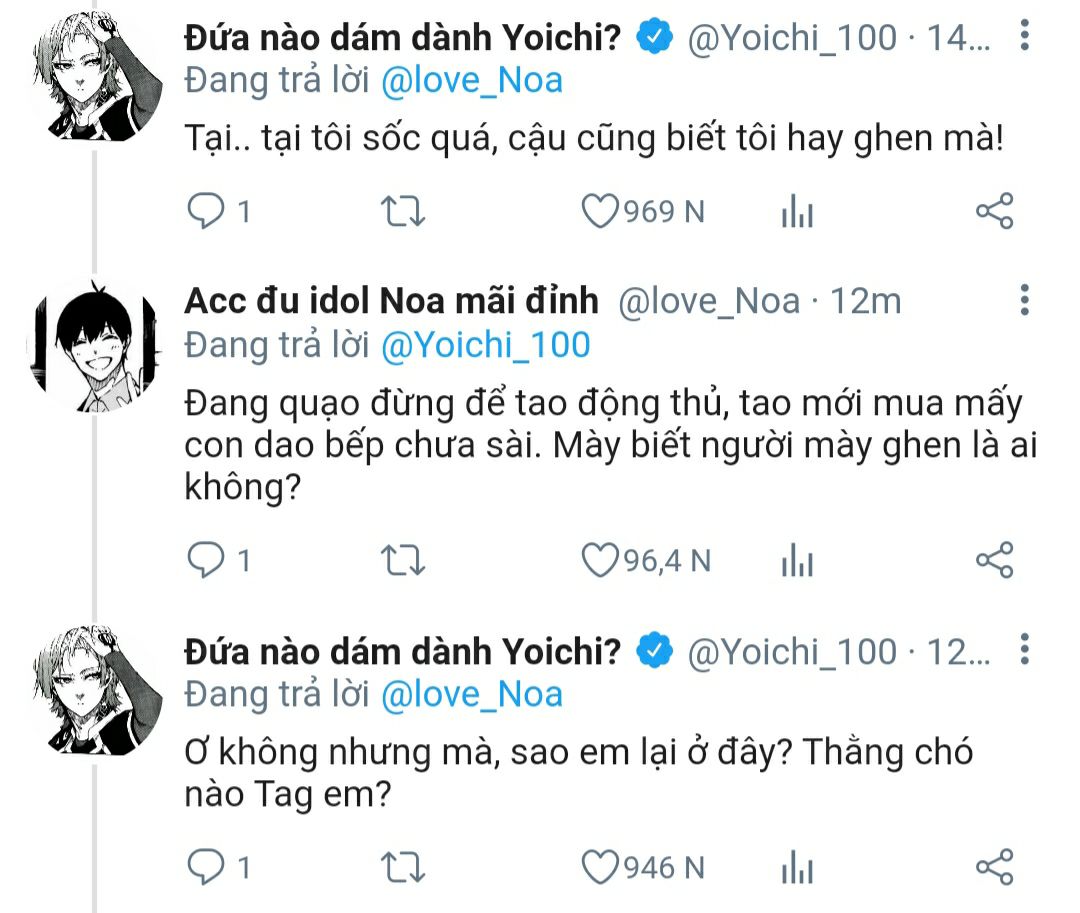Viewport: 1080px width, 913px height.
Task: Share the last tweet in the thread
Action: [x=994, y=866]
